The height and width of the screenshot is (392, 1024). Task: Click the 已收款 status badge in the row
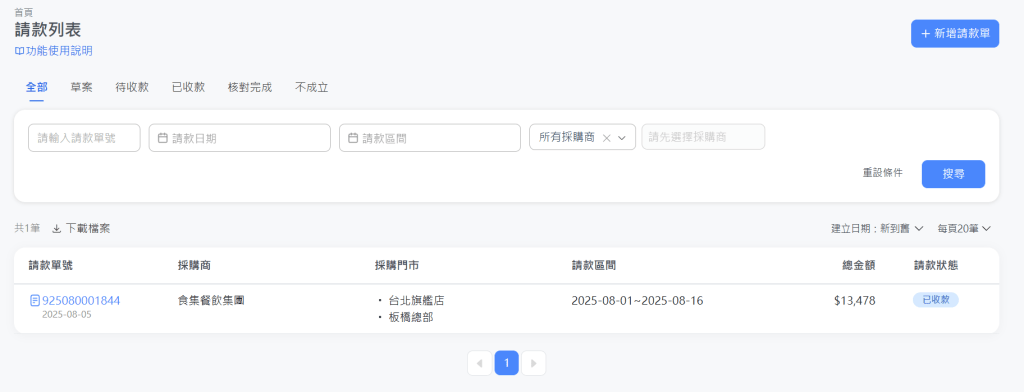(x=936, y=300)
